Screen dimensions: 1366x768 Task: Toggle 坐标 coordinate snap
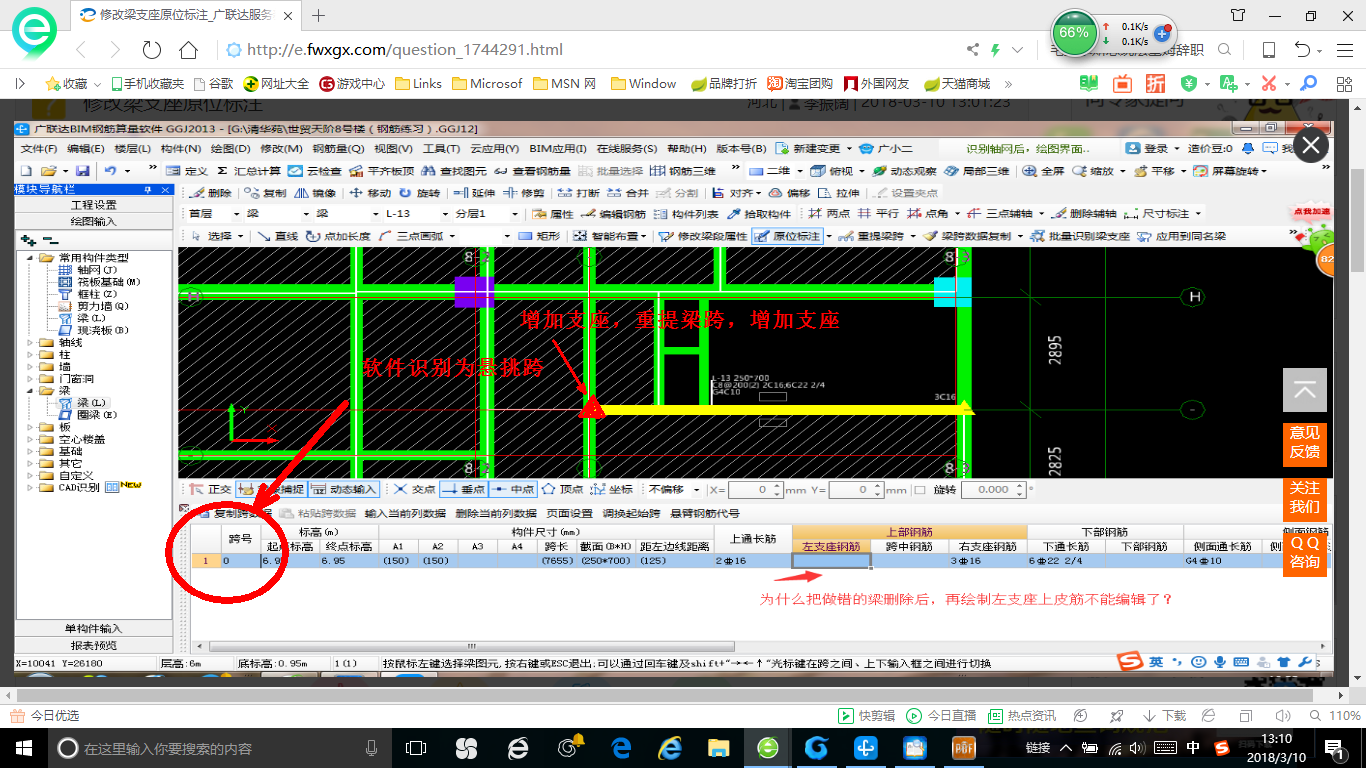tap(612, 489)
